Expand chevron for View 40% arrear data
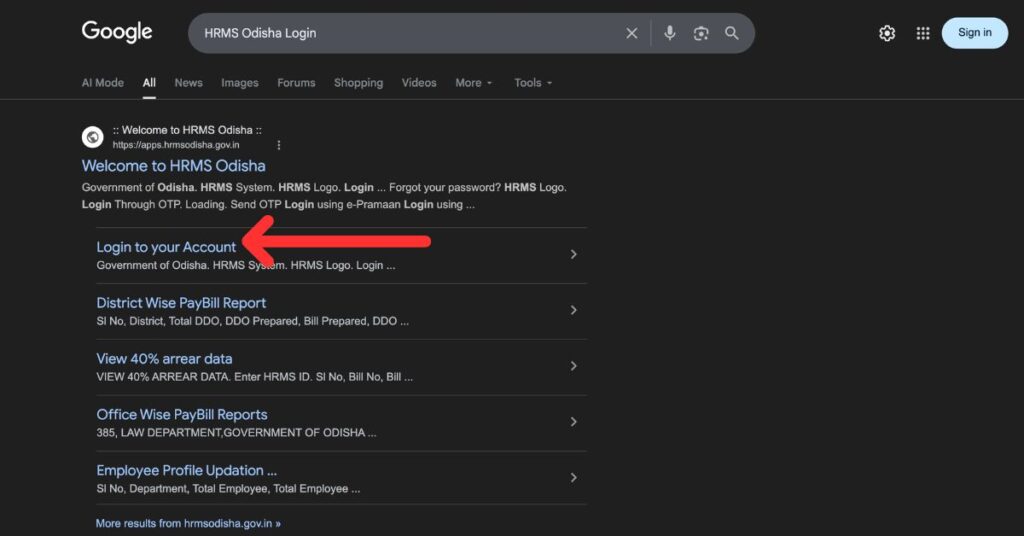This screenshot has width=1024, height=536. [573, 366]
